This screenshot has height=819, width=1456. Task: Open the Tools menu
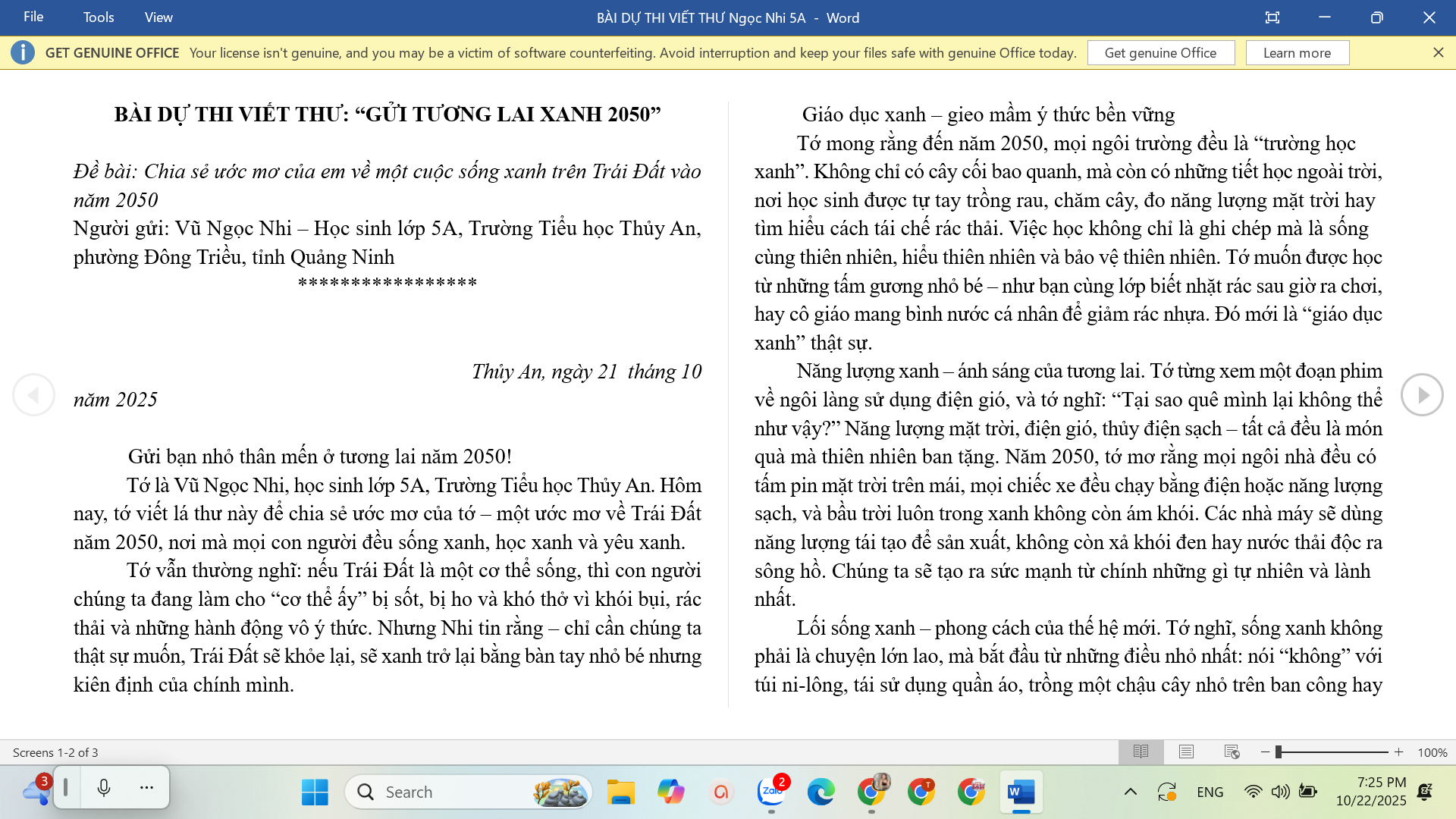(x=99, y=17)
